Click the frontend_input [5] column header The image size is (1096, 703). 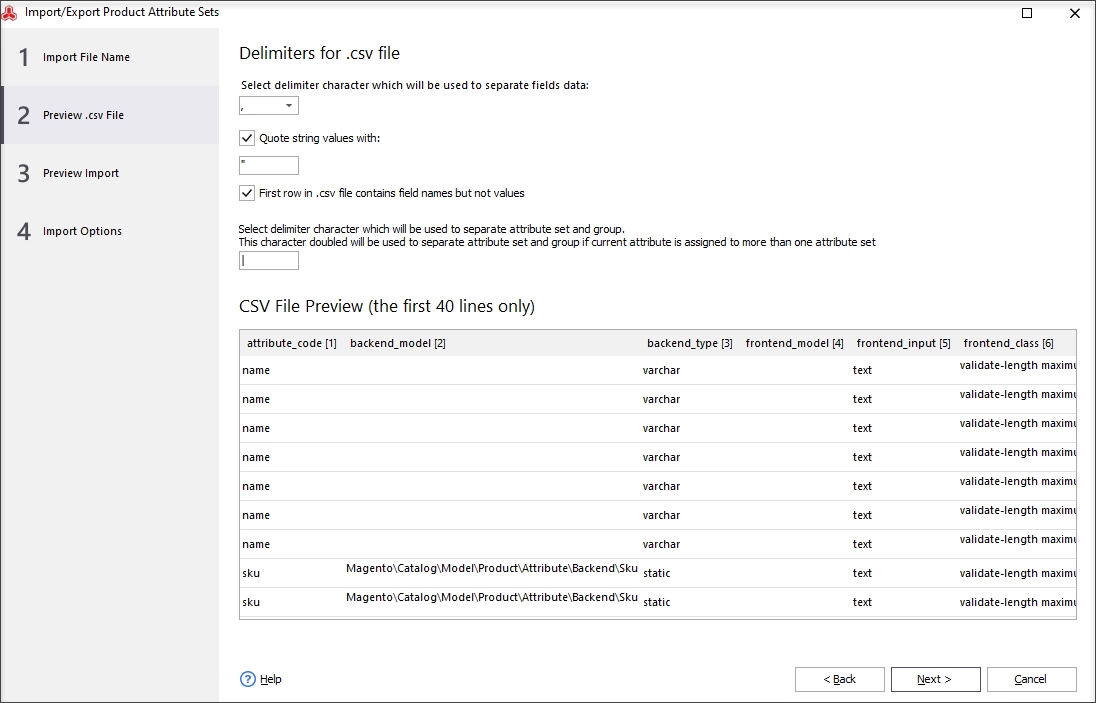point(904,343)
